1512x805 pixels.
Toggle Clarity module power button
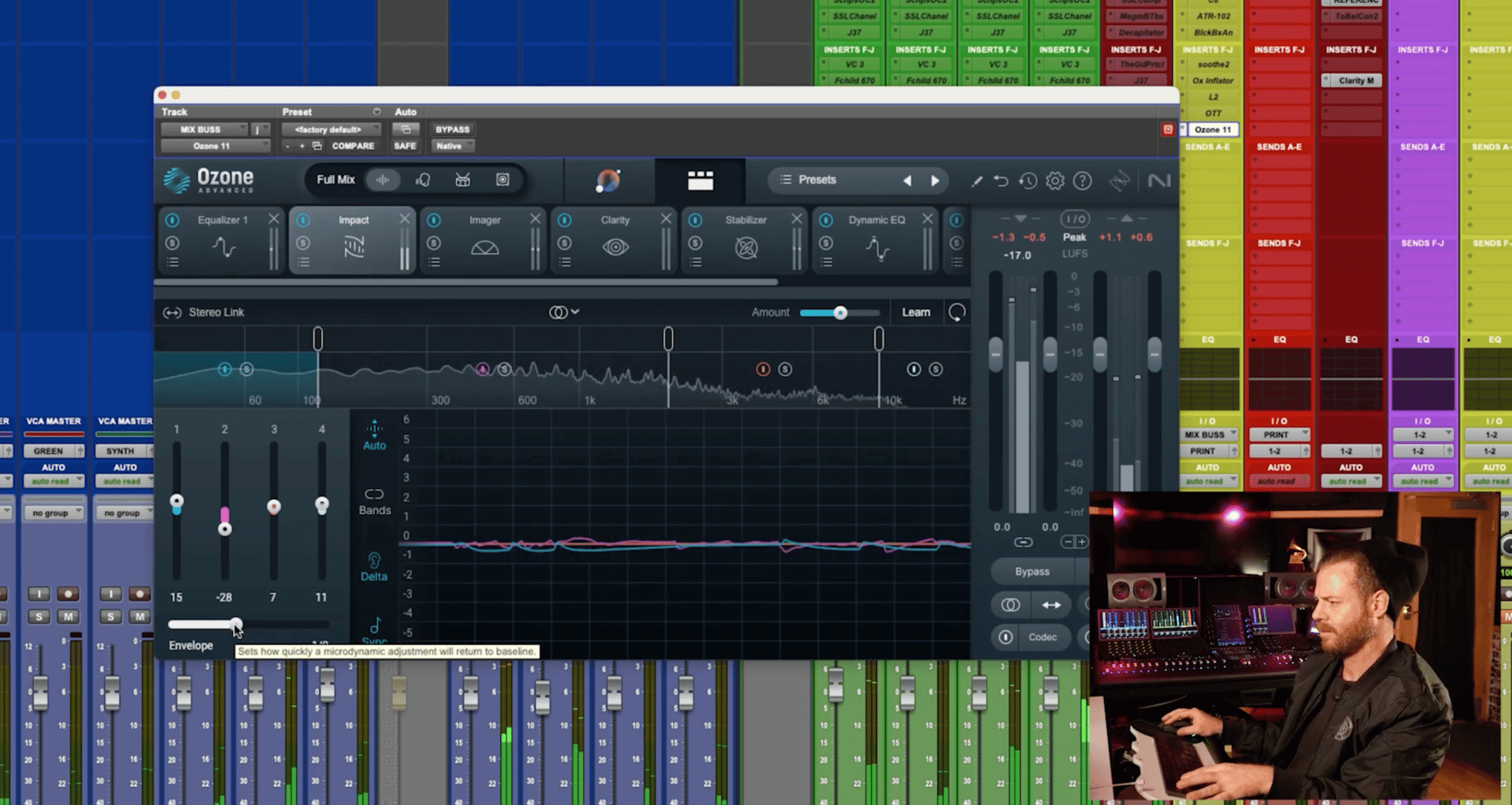pyautogui.click(x=565, y=220)
